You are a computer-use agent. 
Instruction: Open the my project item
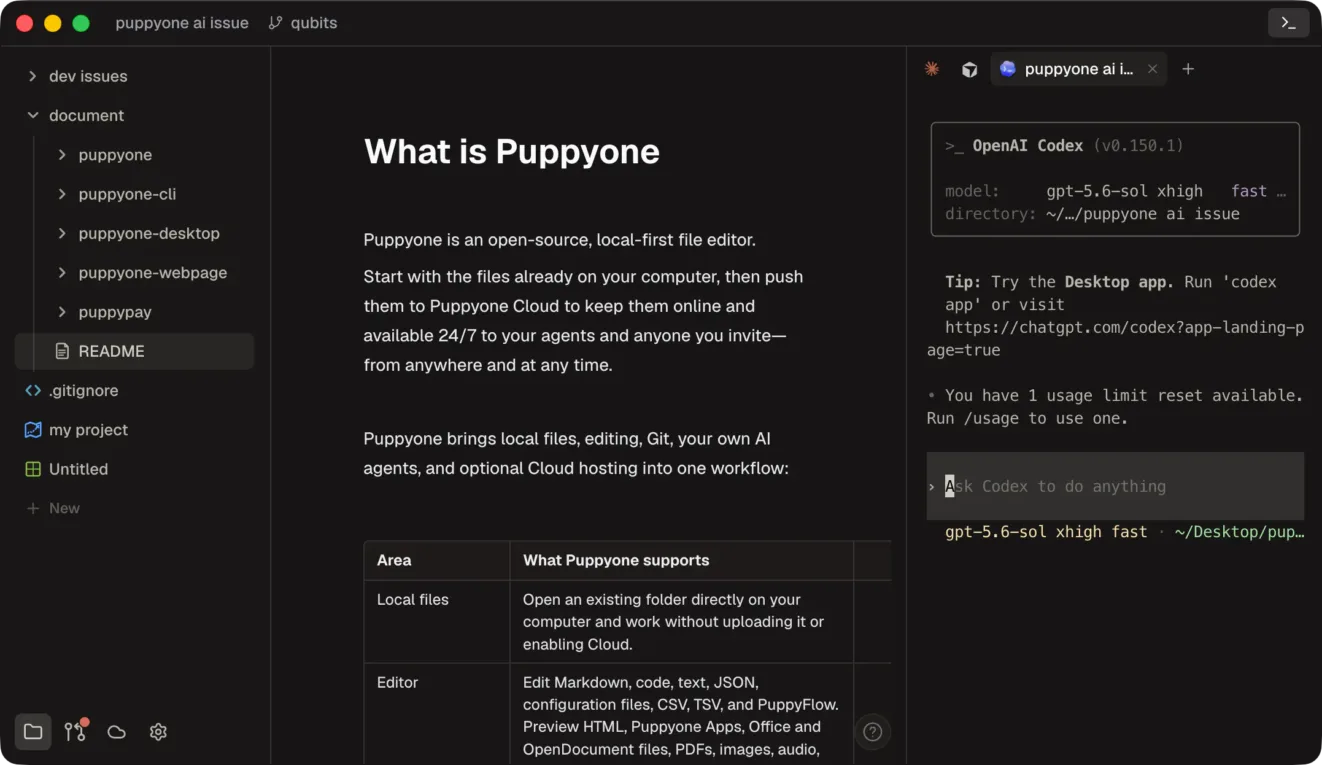tap(134, 430)
